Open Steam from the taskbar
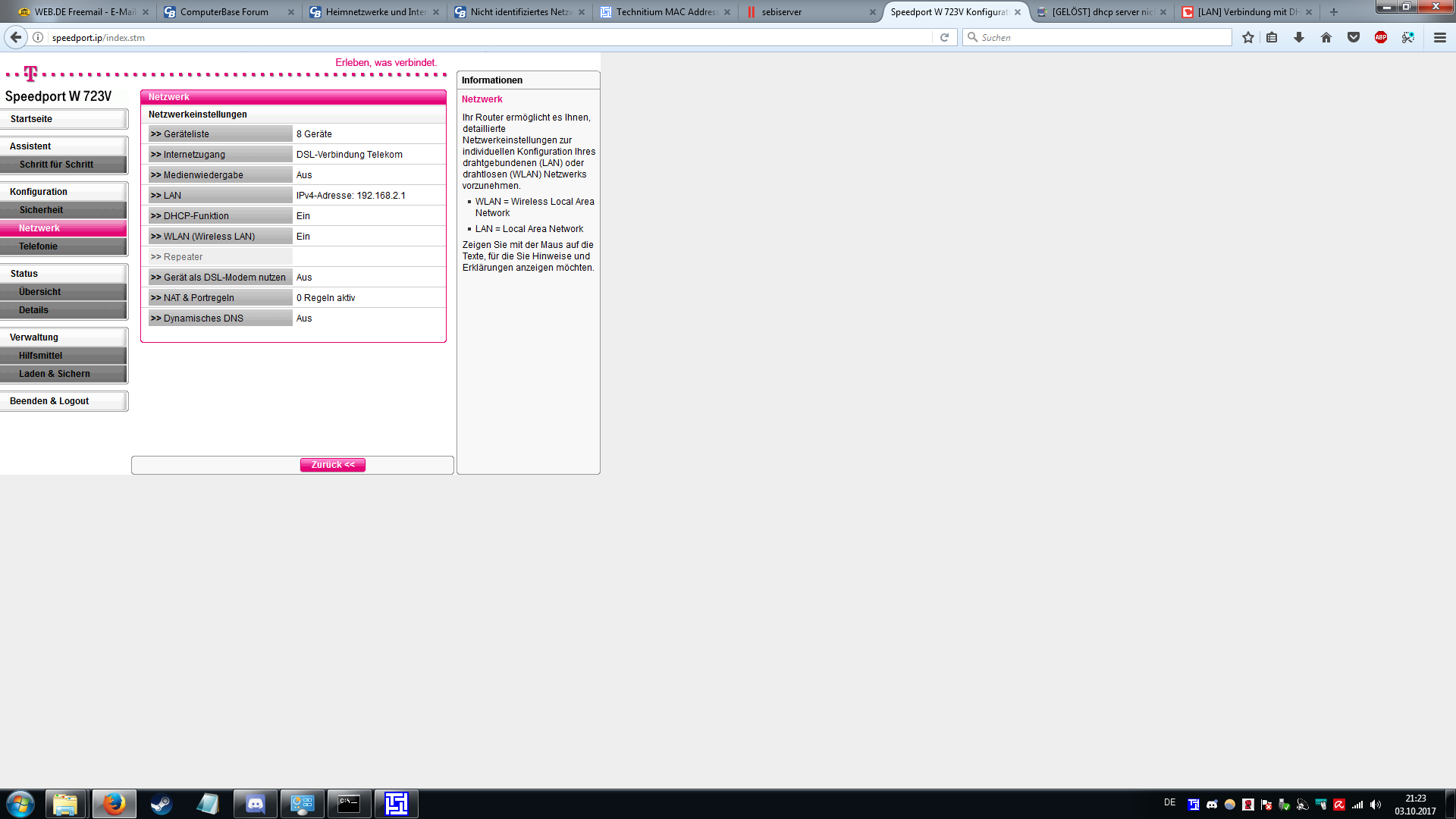Viewport: 1456px width, 819px height. (x=161, y=804)
